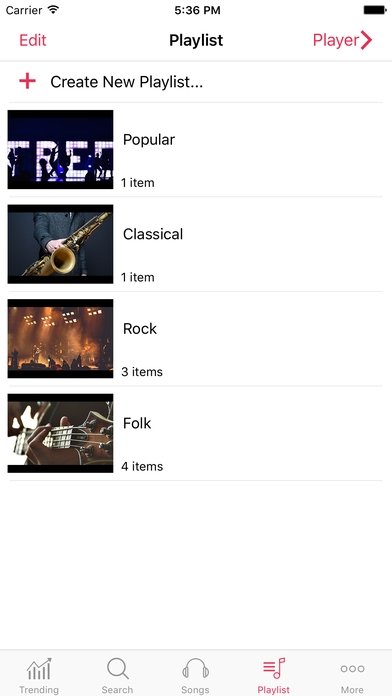The width and height of the screenshot is (392, 696).
Task: Tap the Wi-Fi status icon
Action: pyautogui.click(x=54, y=10)
